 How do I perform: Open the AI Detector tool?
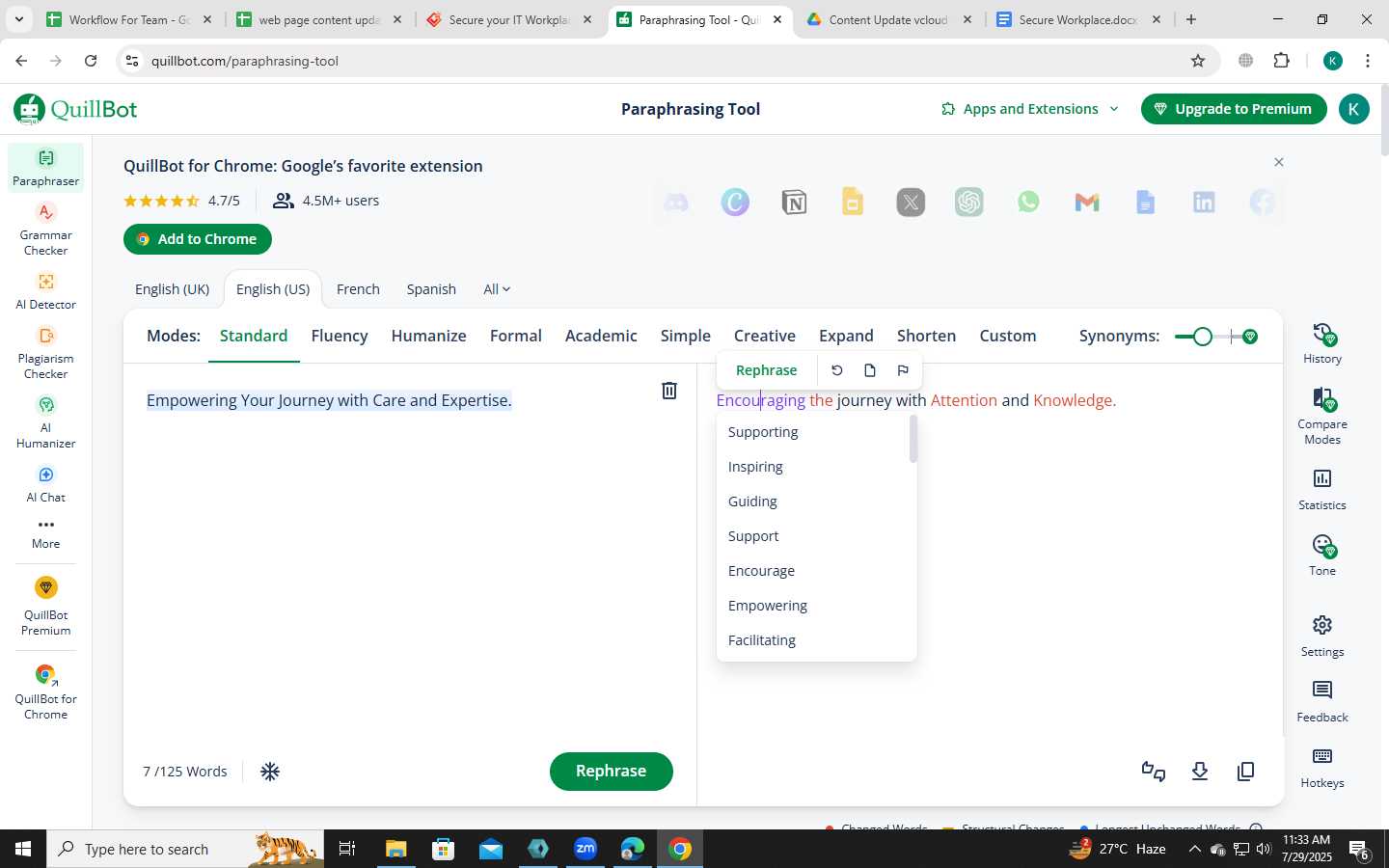tap(45, 291)
